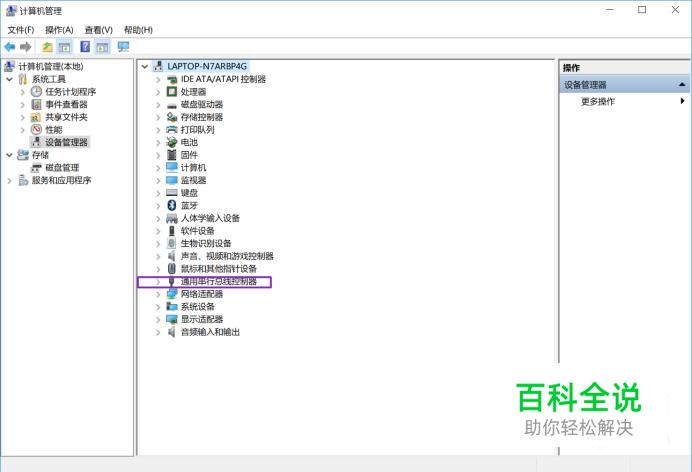Click the scan hardware monitor toolbar icon
The width and height of the screenshot is (692, 472).
click(x=123, y=47)
